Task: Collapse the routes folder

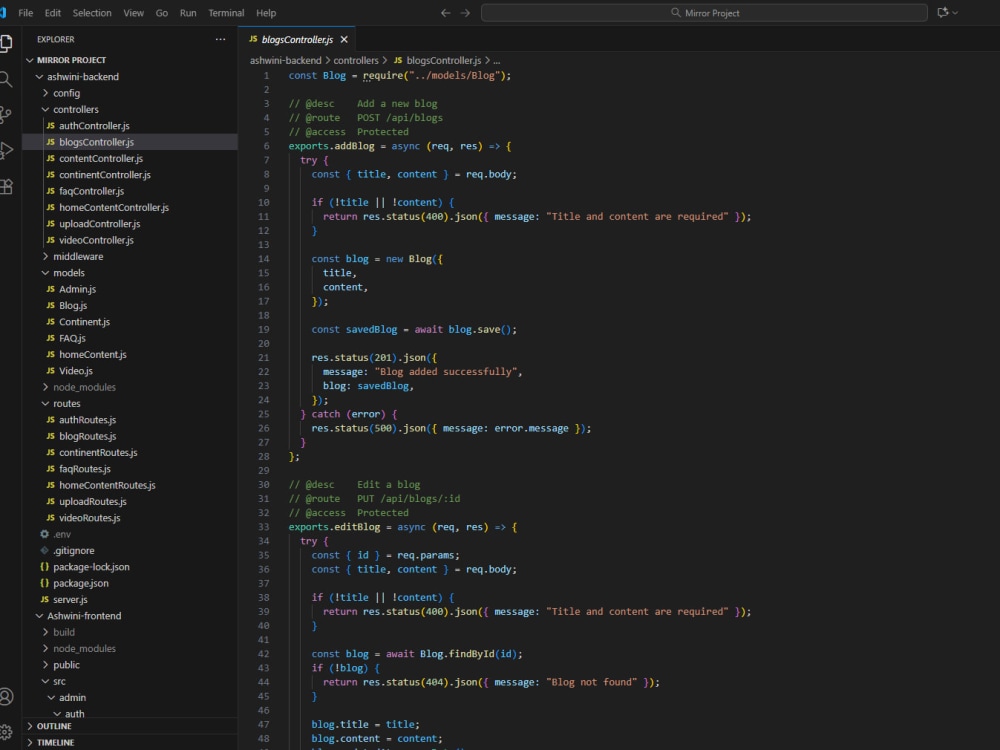Action: coord(130,404)
